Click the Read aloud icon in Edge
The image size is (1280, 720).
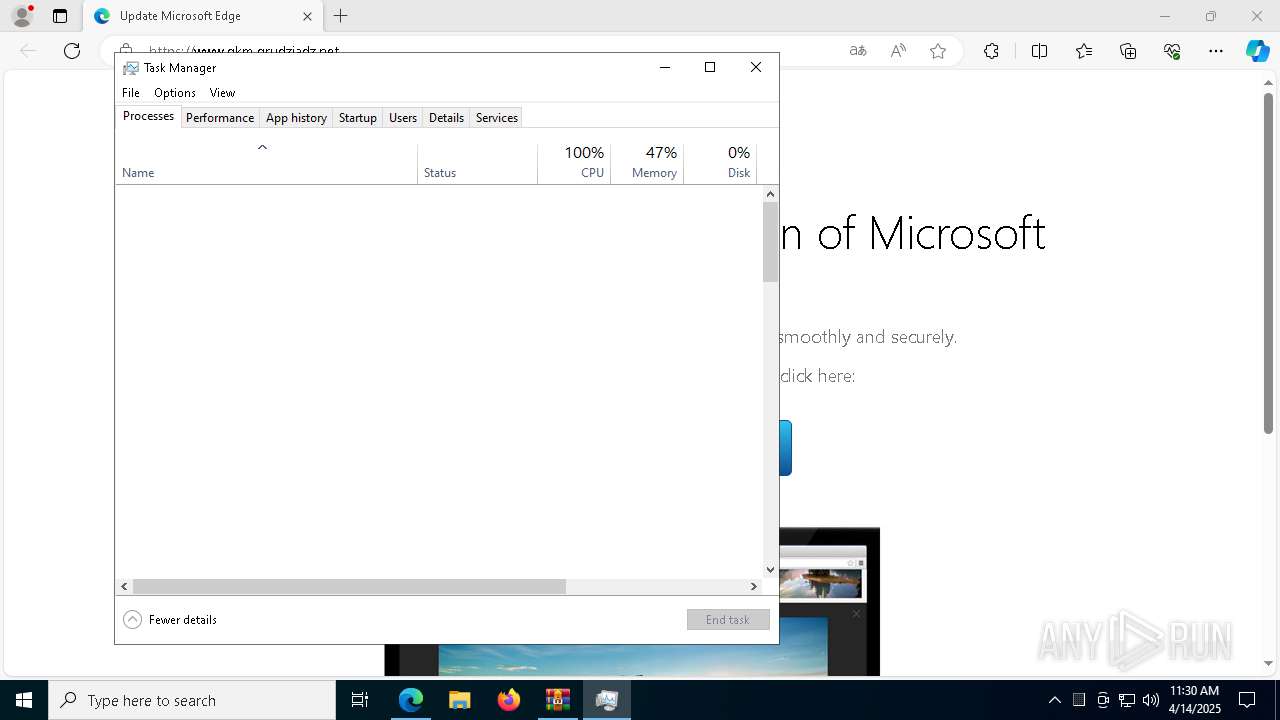[x=898, y=51]
